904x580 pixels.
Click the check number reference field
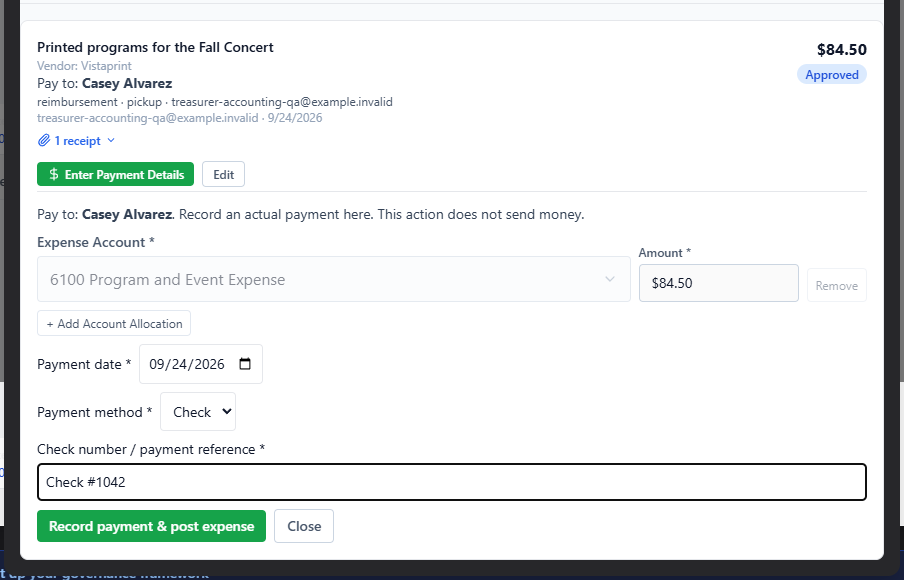coord(451,482)
